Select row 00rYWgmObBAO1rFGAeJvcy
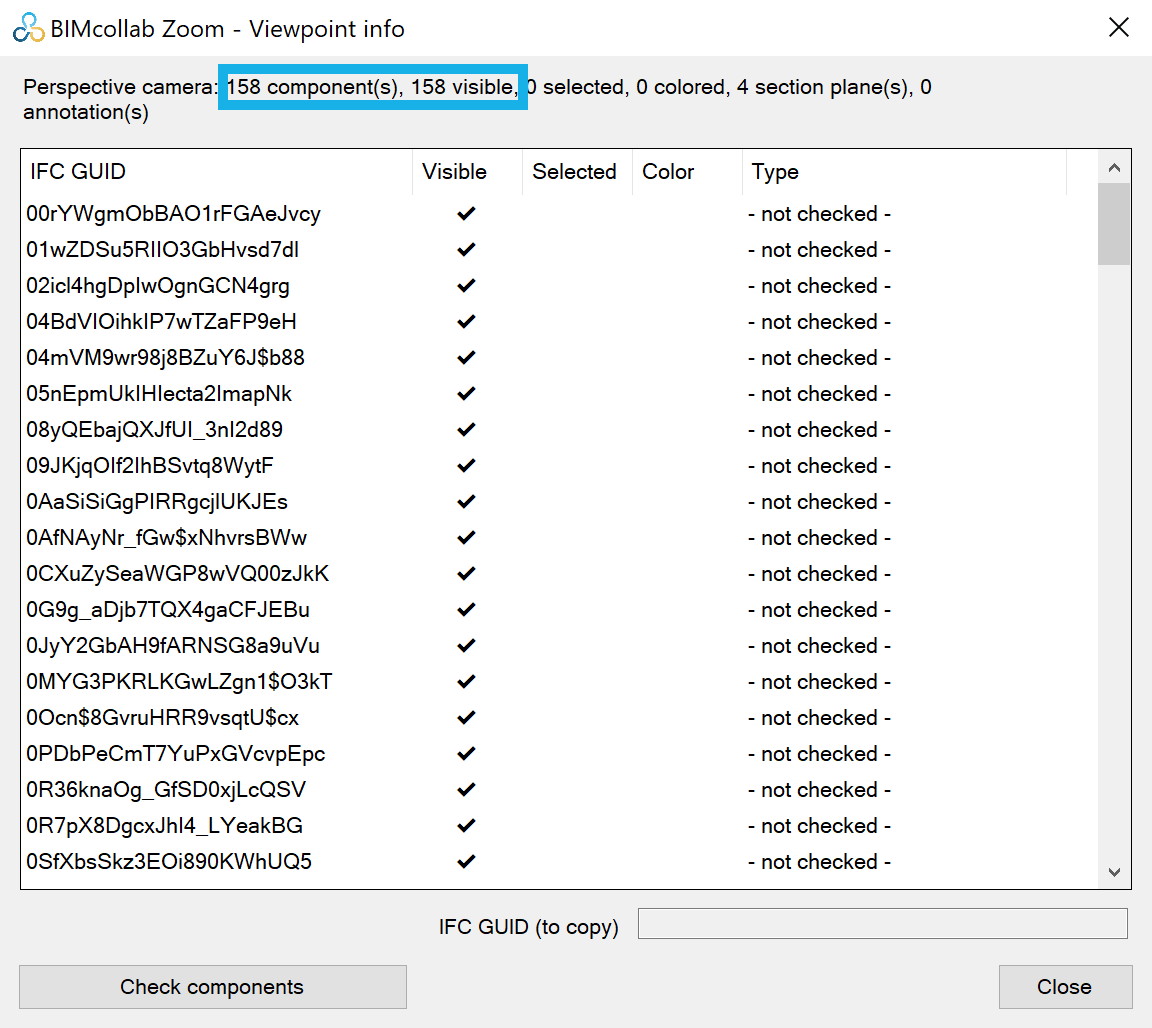This screenshot has width=1152, height=1028. coord(558,214)
